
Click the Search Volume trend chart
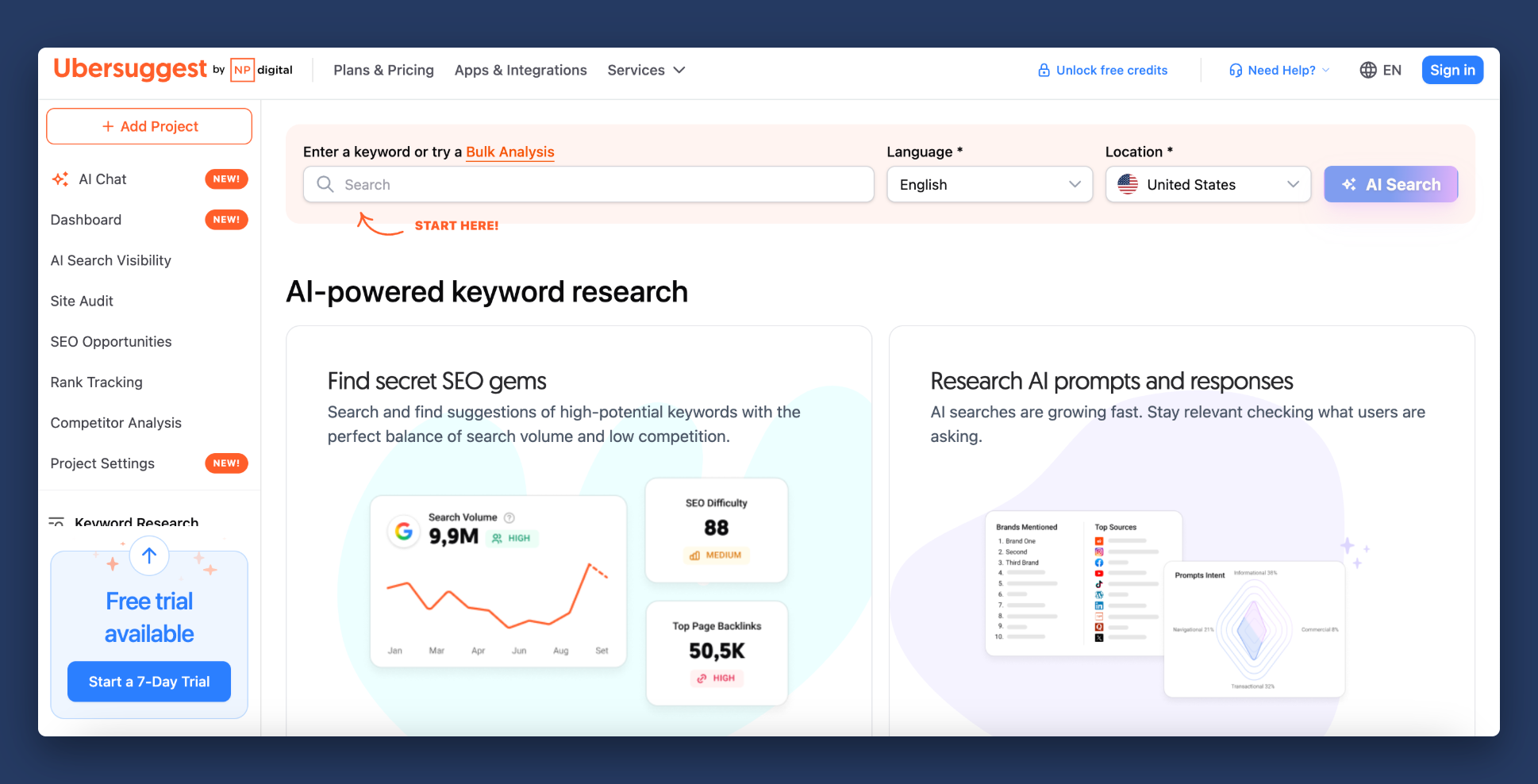click(x=498, y=595)
